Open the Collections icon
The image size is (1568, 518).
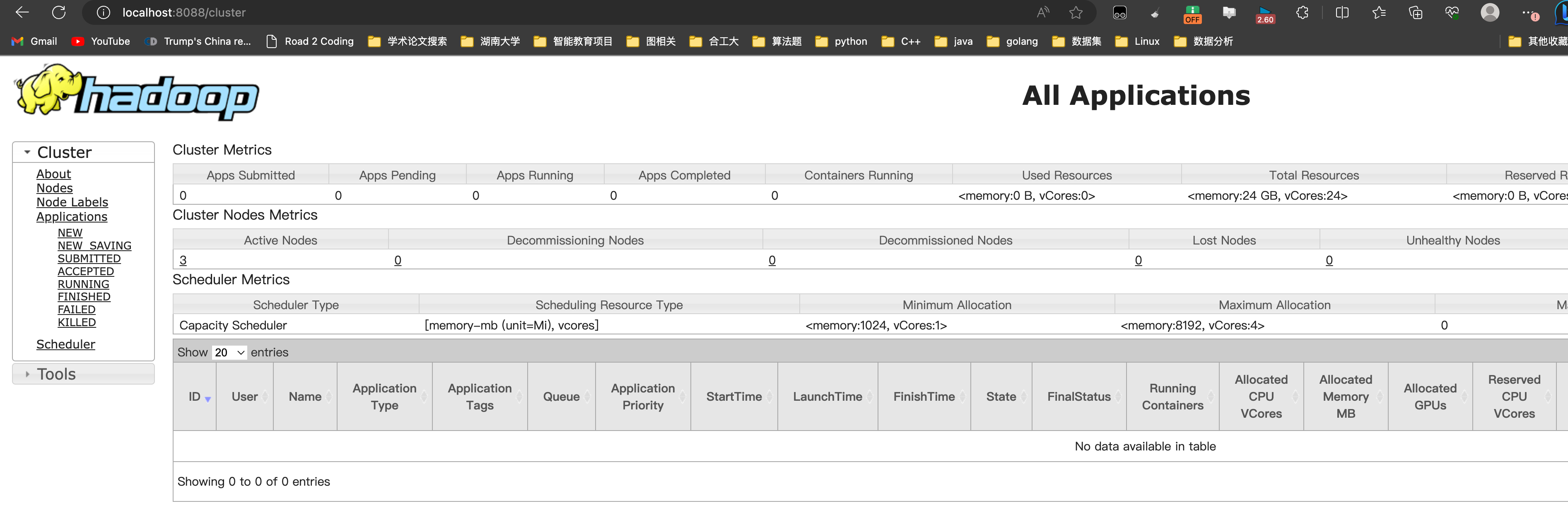pyautogui.click(x=1415, y=12)
